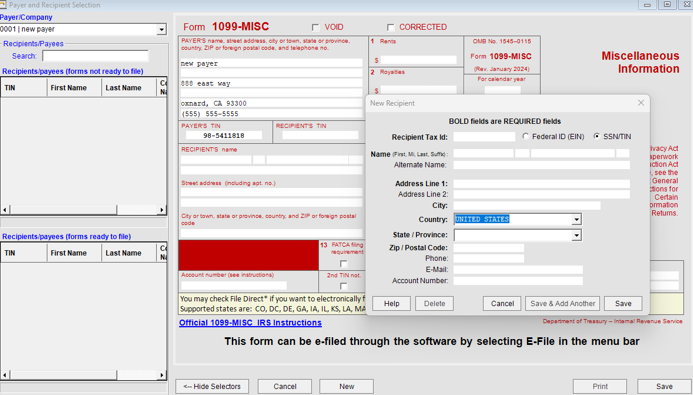This screenshot has width=693, height=395.
Task: Click TIN column header in not-ready list
Action: click(24, 87)
